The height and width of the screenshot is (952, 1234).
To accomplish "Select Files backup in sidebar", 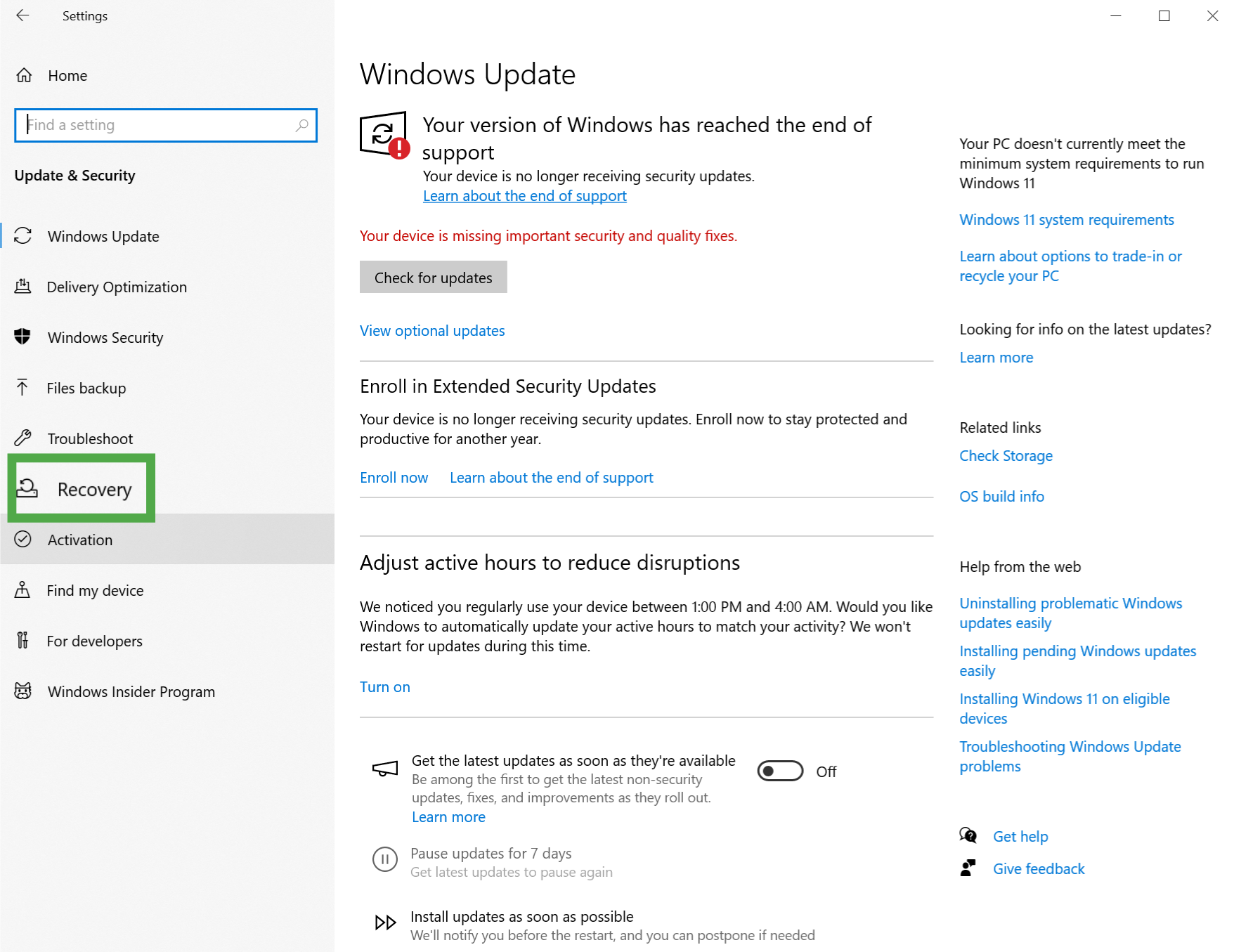I will tap(167, 388).
